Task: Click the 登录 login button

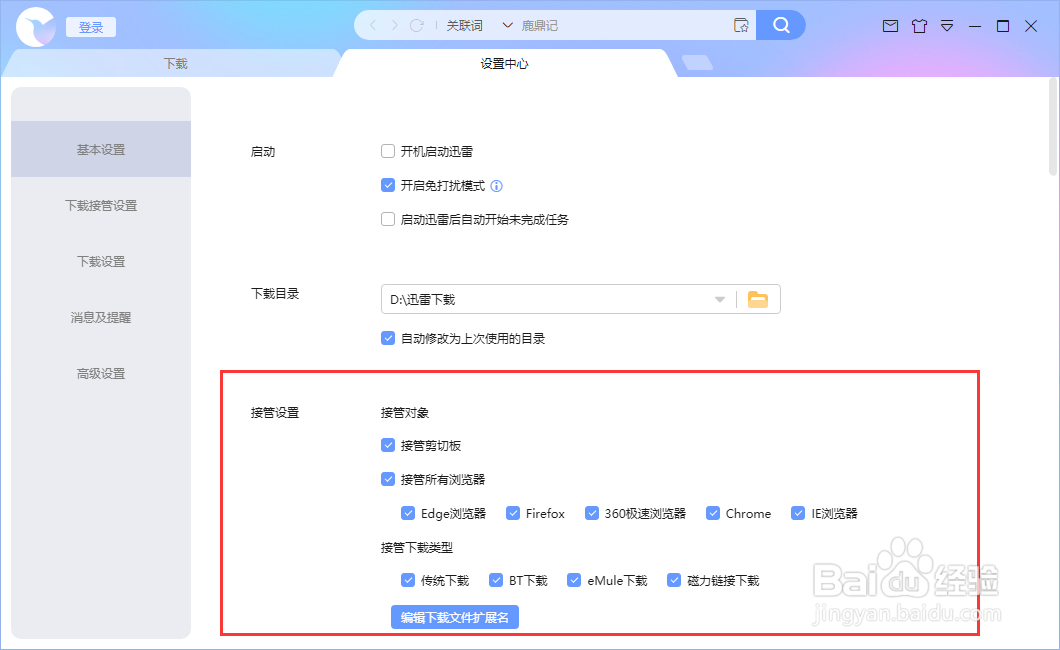Action: click(91, 27)
